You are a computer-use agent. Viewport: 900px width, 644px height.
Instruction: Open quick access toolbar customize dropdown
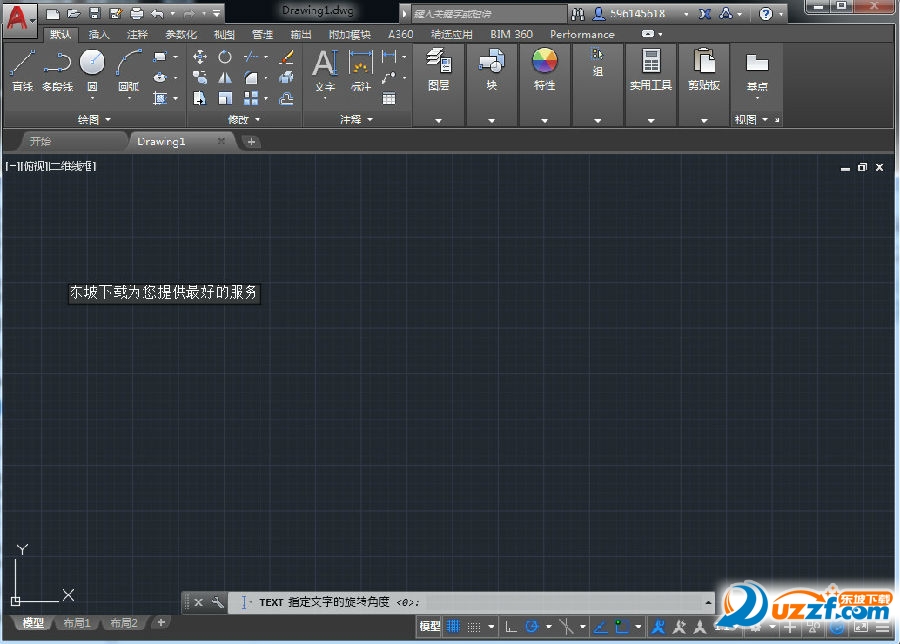tap(216, 14)
